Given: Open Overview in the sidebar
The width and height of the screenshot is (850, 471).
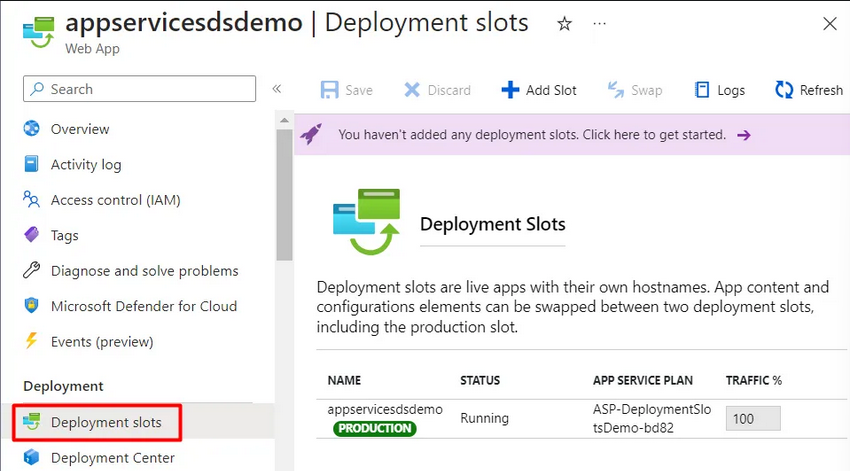Looking at the screenshot, I should click(80, 130).
